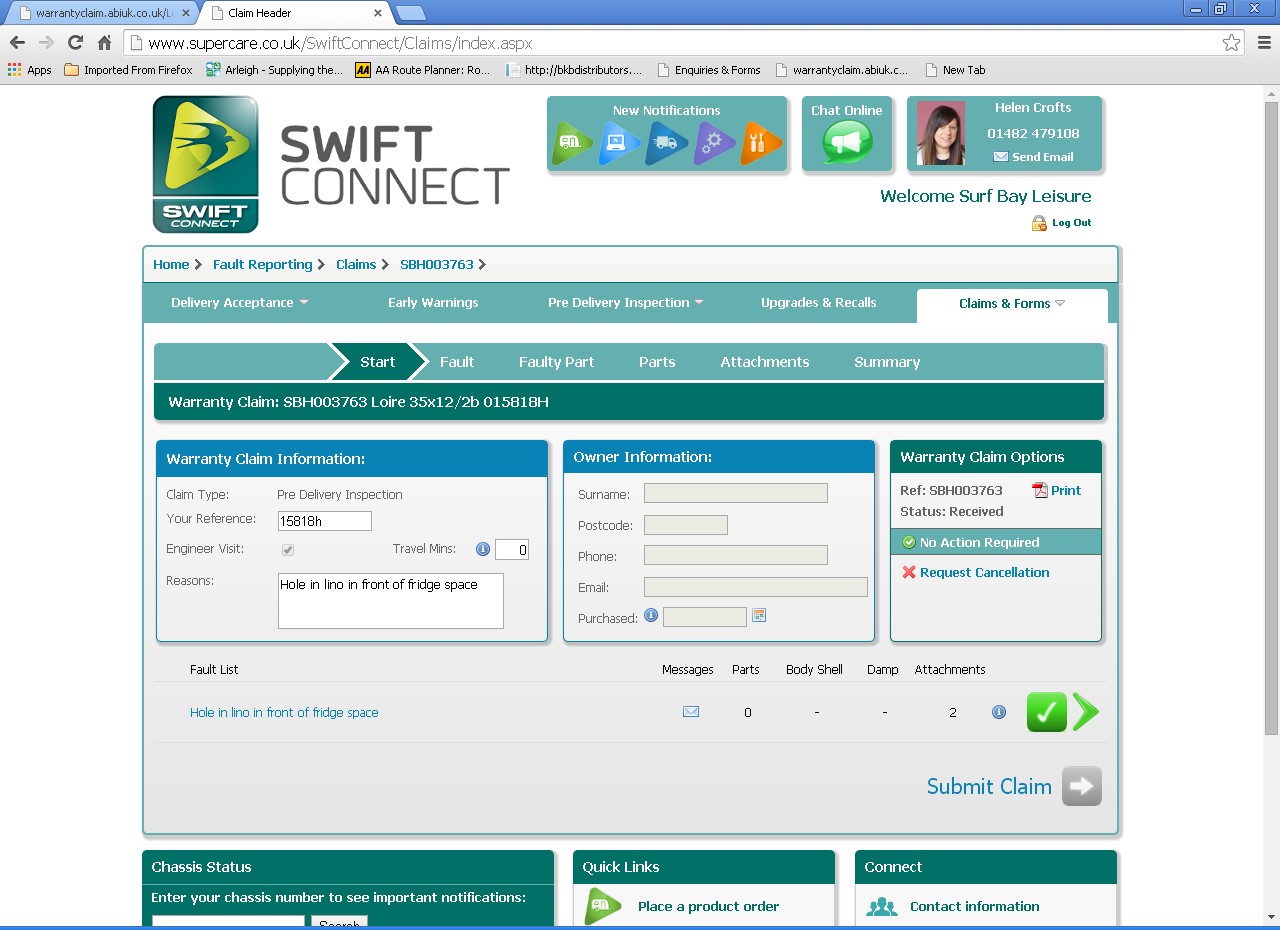Click the Surname field
Screen dimensions: 1280x930
coord(736,493)
